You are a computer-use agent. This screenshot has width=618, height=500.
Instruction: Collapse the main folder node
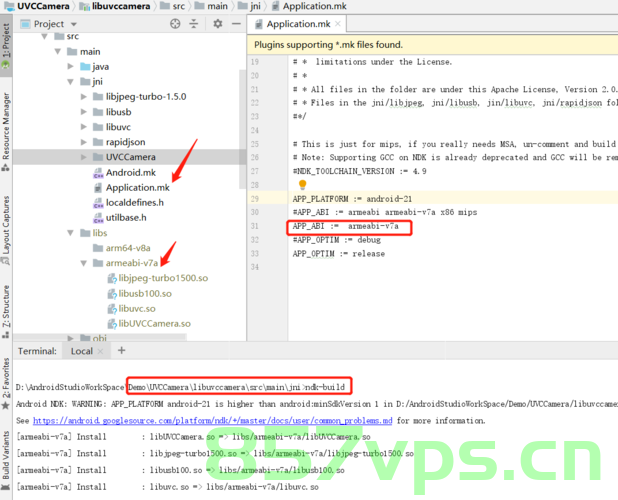(58, 52)
